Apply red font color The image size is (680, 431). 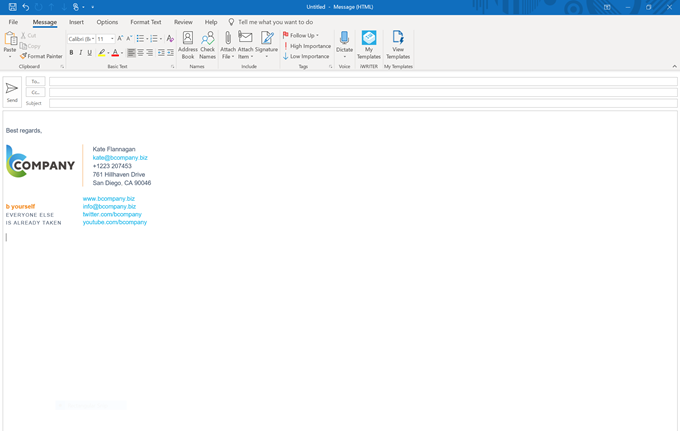pos(115,52)
